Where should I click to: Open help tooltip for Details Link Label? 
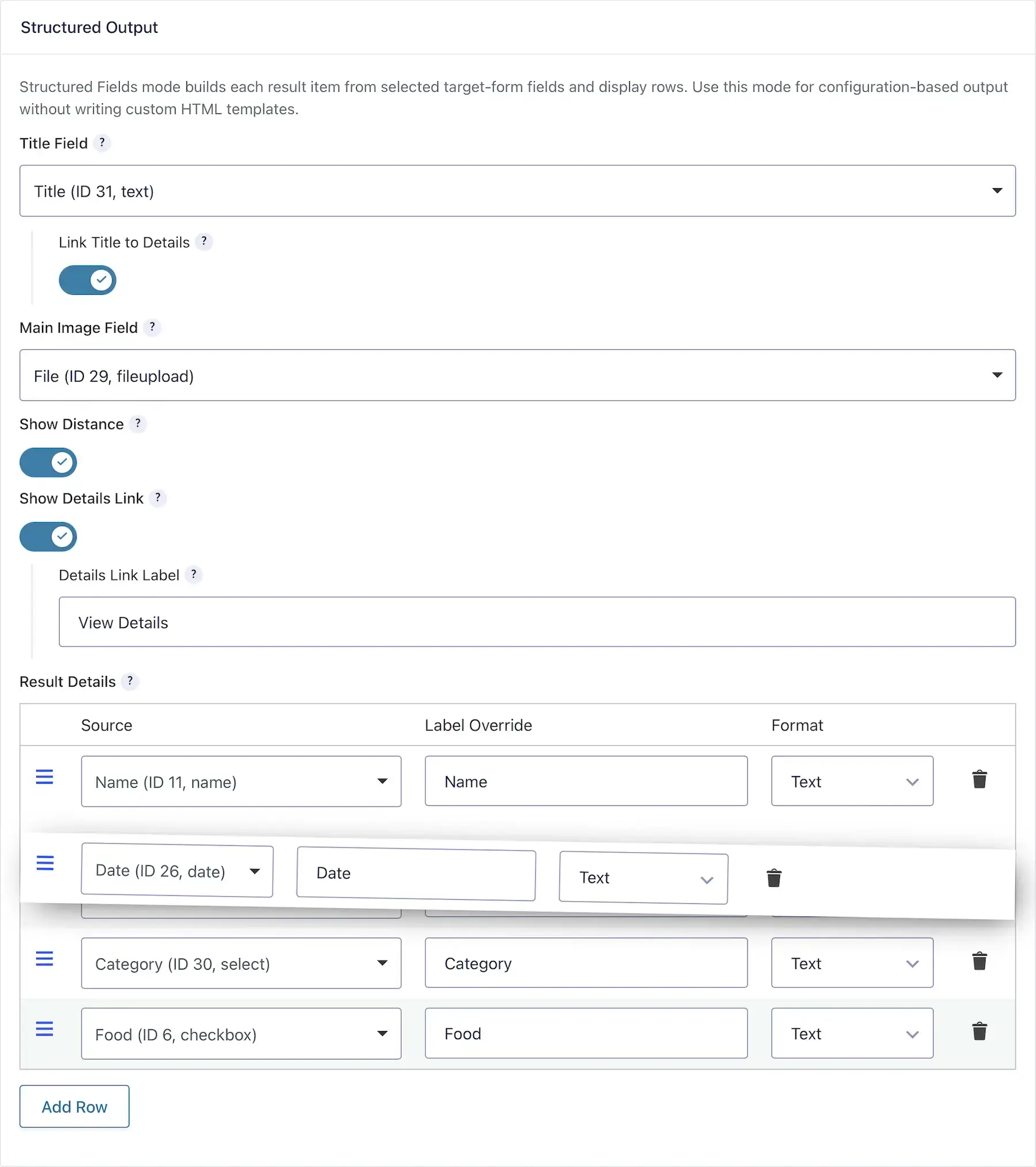click(x=194, y=575)
